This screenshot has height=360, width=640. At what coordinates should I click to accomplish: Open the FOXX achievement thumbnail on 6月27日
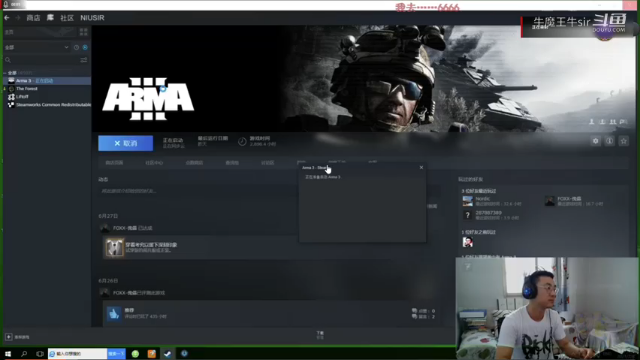[x=114, y=247]
